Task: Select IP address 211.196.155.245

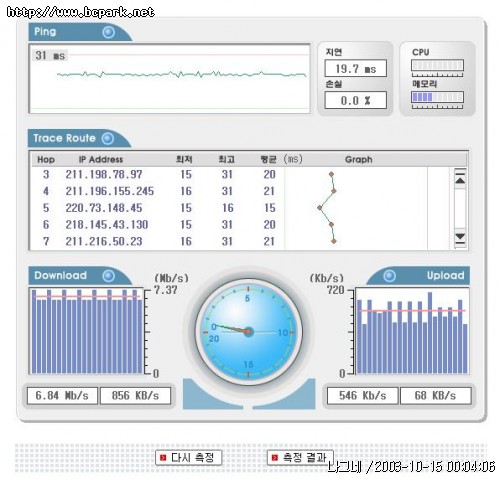Action: [x=110, y=191]
